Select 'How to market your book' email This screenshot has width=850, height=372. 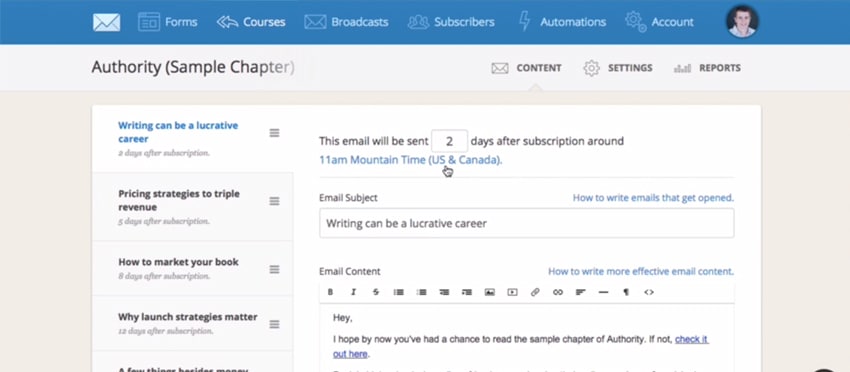coord(192,268)
